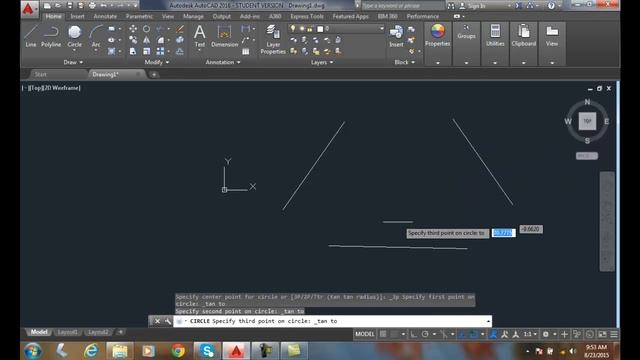Expand the Draw panel
Viewport: 640px width, 360px height.
[73, 62]
